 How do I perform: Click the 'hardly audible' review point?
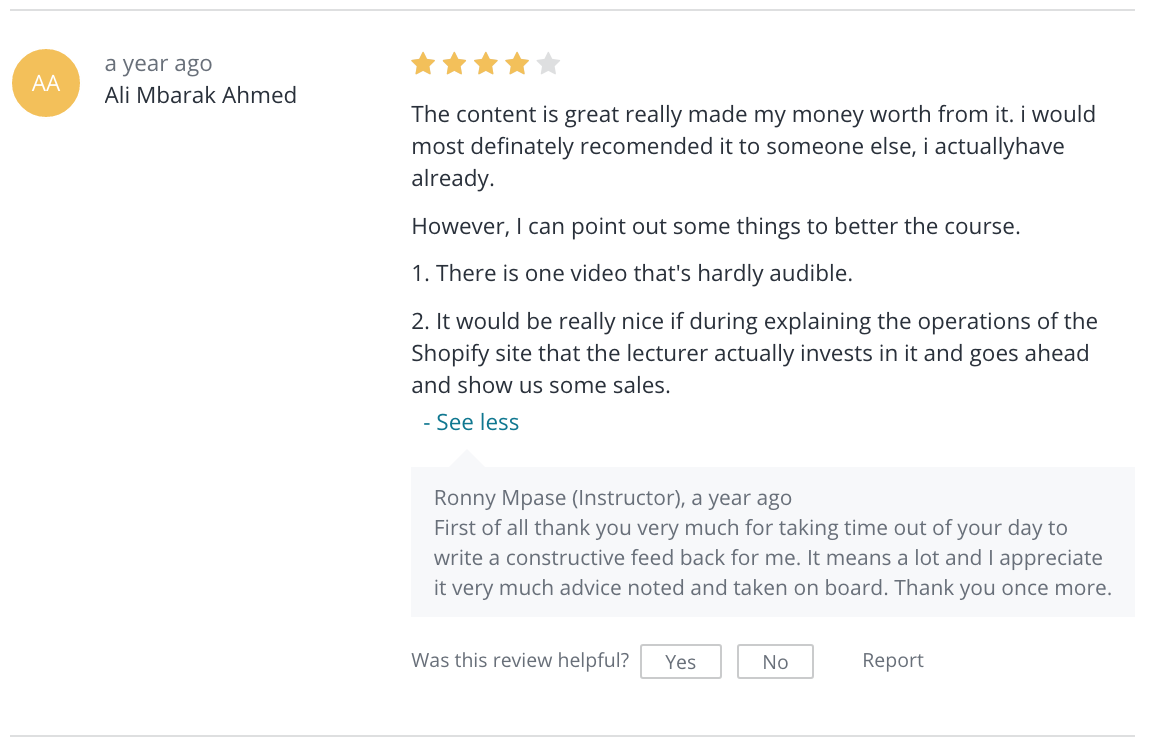click(632, 273)
